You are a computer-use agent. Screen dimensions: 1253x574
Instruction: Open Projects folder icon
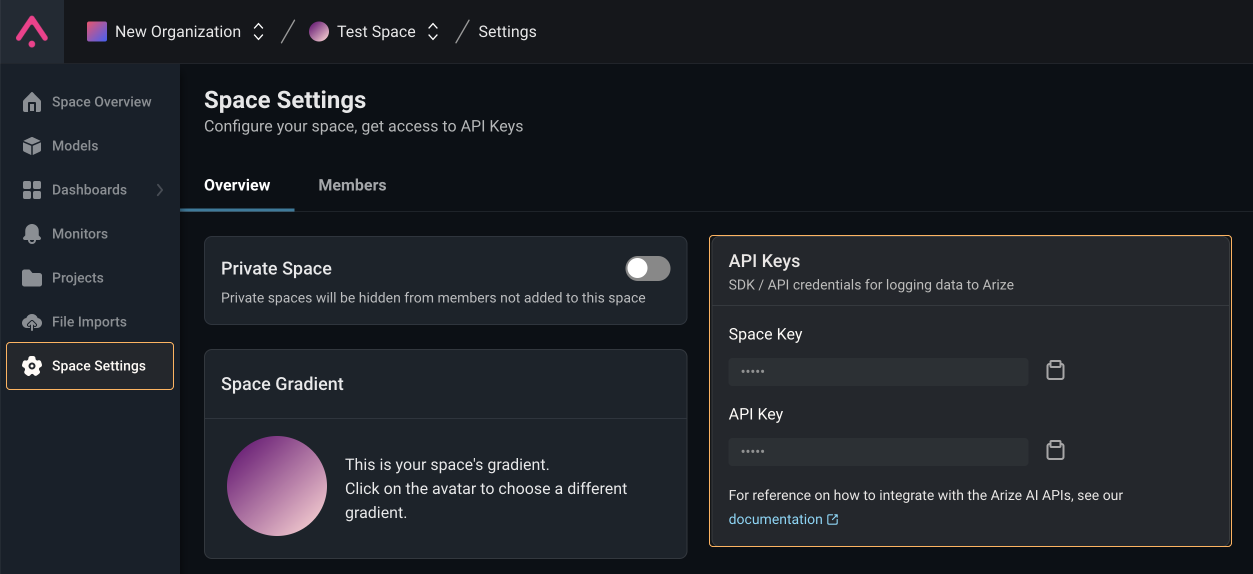[x=32, y=278]
